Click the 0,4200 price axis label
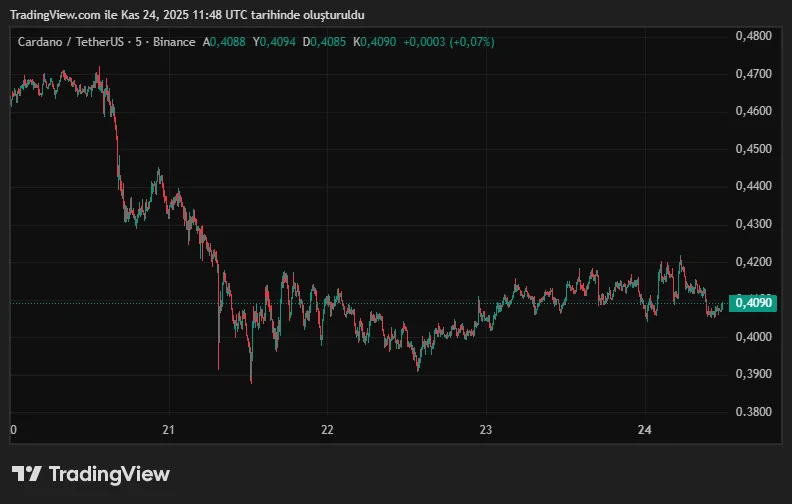Viewport: 792px width, 504px height. click(753, 262)
